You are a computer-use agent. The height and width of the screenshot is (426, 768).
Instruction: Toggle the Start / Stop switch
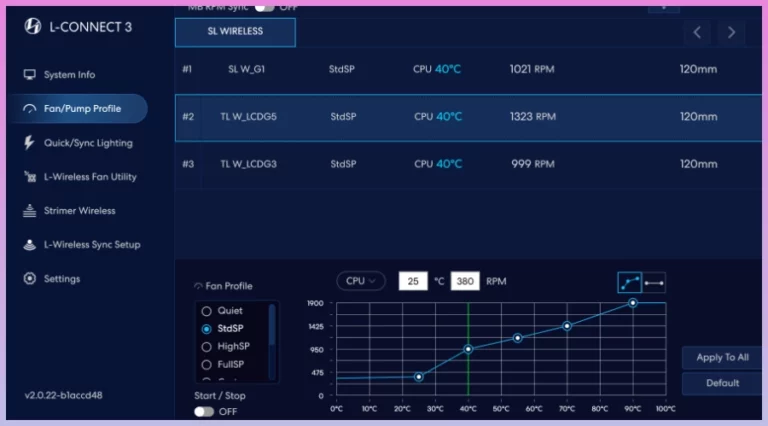(x=204, y=411)
